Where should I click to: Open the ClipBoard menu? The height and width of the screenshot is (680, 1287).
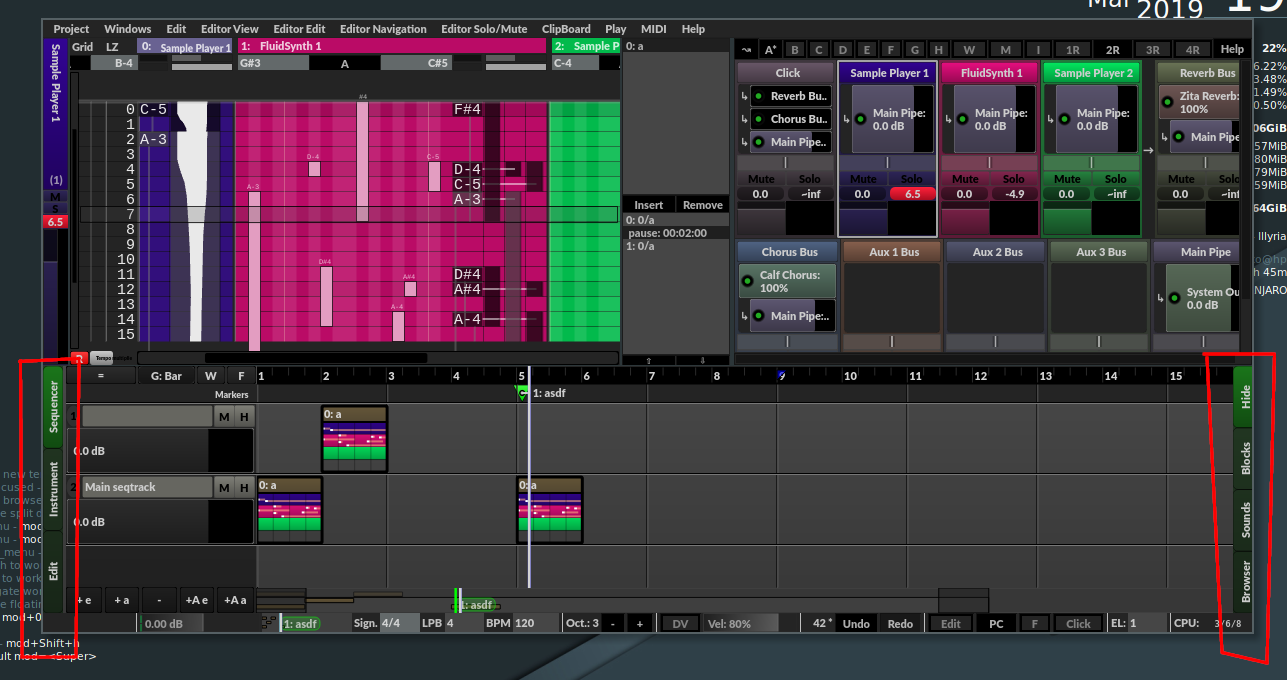[566, 29]
